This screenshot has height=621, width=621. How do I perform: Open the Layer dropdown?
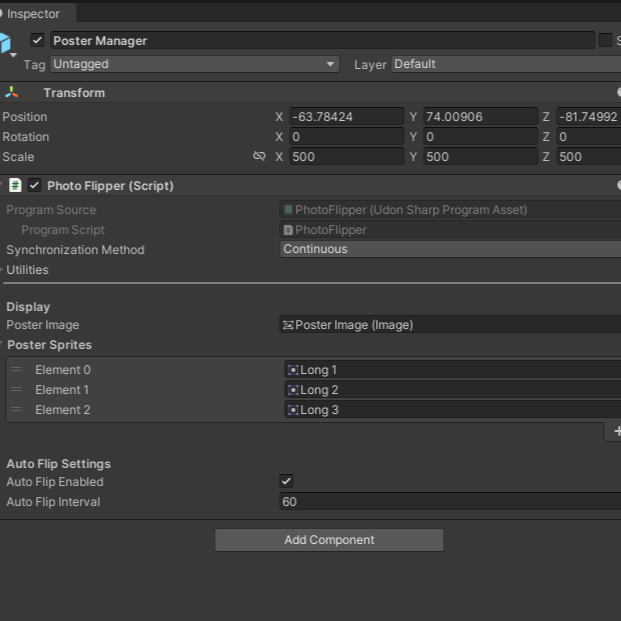click(504, 64)
